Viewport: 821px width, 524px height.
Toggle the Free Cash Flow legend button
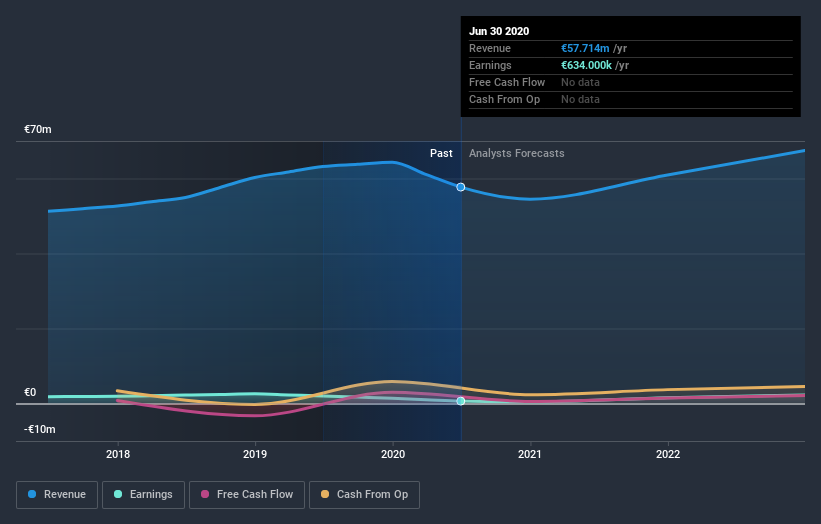[x=247, y=495]
